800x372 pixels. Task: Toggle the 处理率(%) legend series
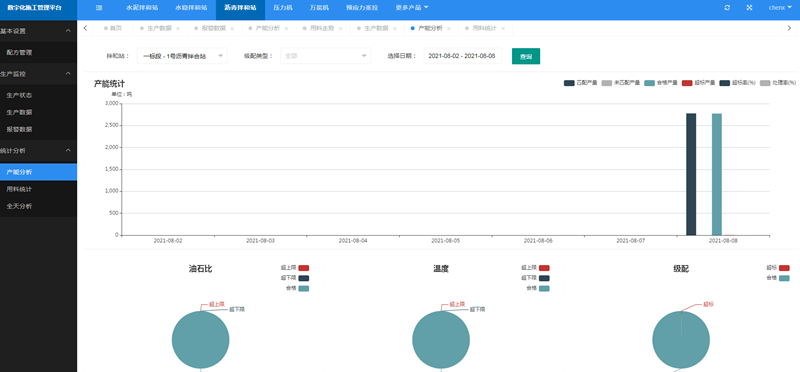coord(778,83)
